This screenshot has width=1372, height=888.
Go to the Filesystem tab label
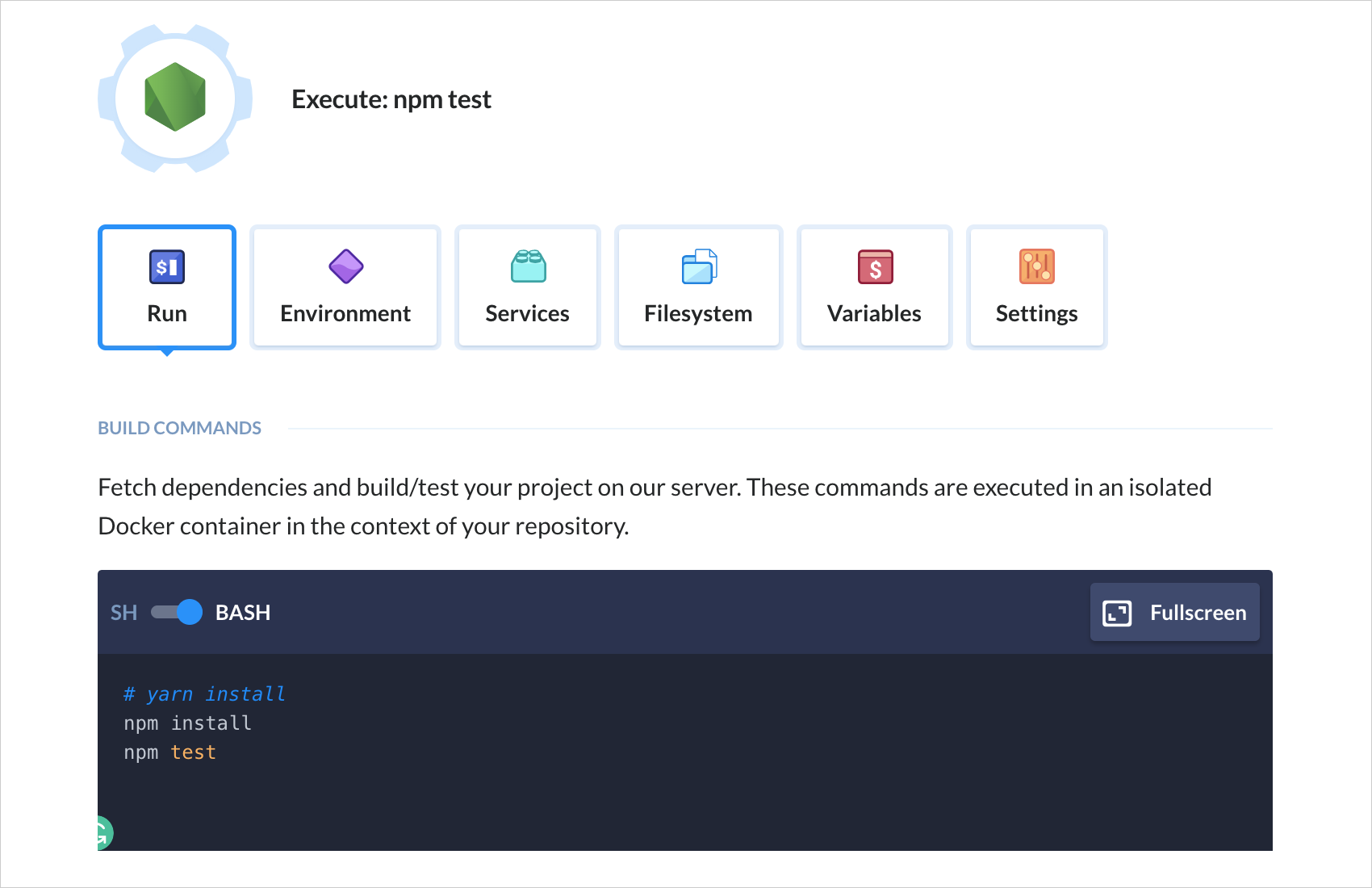pyautogui.click(x=698, y=314)
